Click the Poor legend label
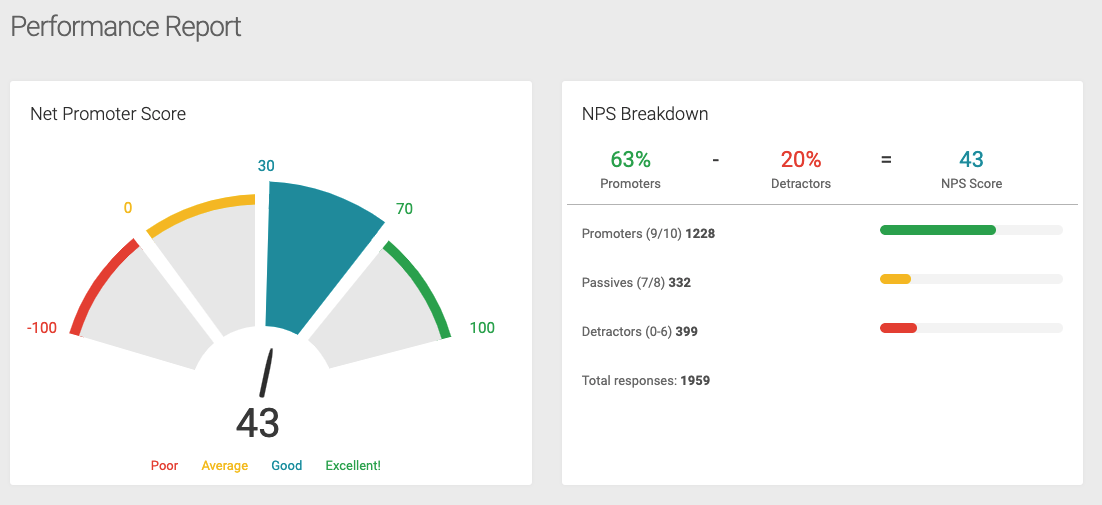Viewport: 1102px width, 505px height. (x=164, y=466)
